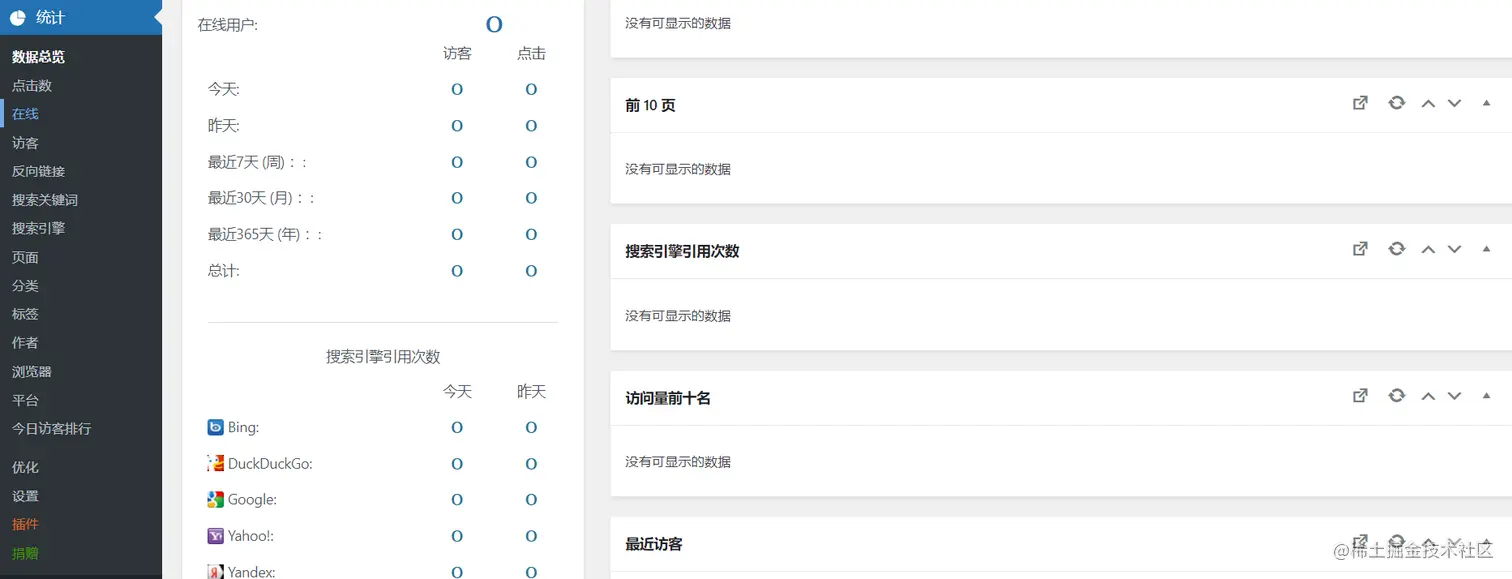Open the 访问量前十名 widget's details link icon
This screenshot has height=579, width=1512.
point(1360,396)
